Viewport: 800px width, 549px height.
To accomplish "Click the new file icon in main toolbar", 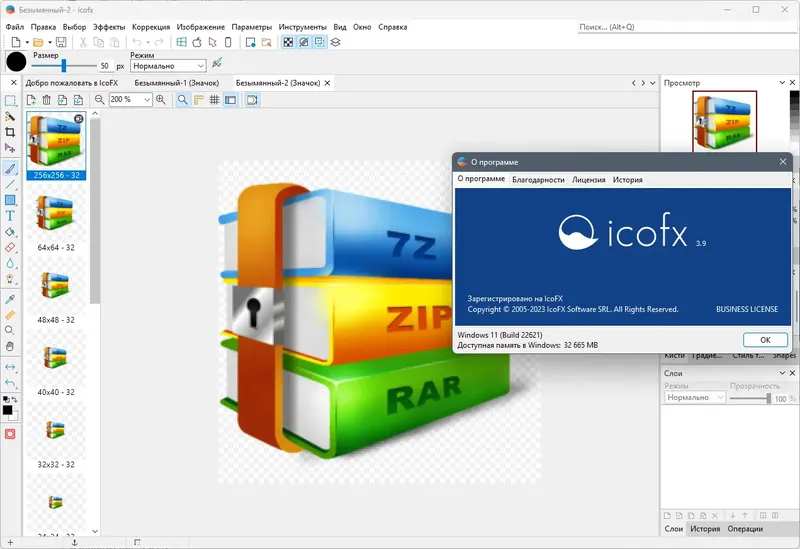I will click(x=16, y=42).
